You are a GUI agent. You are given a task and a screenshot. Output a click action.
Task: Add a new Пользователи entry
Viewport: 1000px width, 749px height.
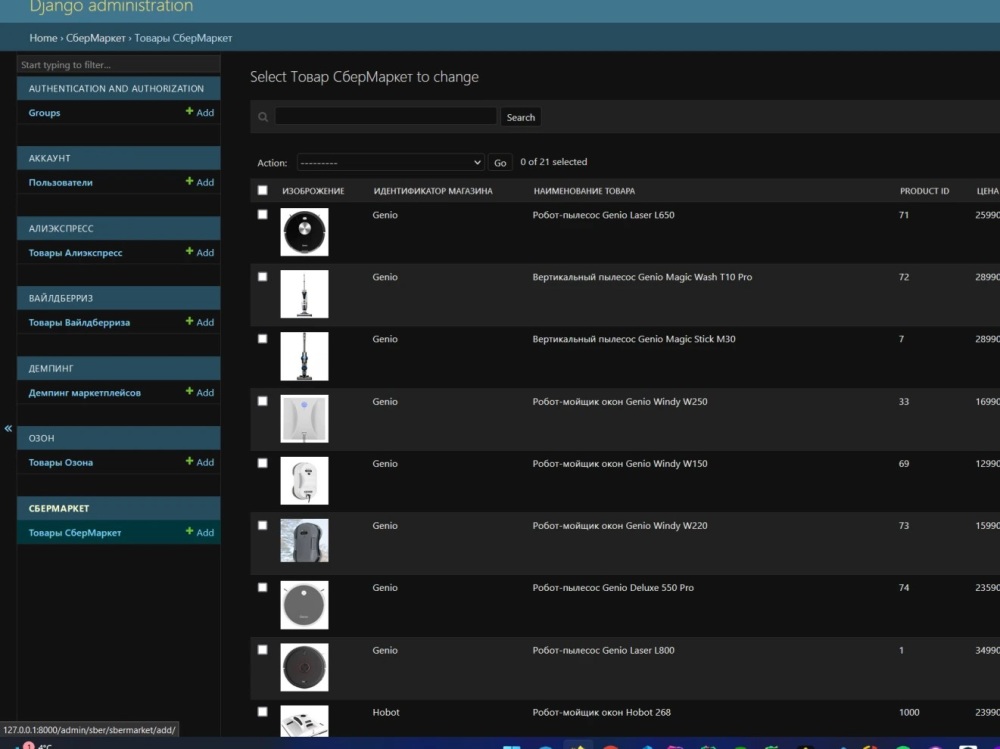tap(200, 182)
